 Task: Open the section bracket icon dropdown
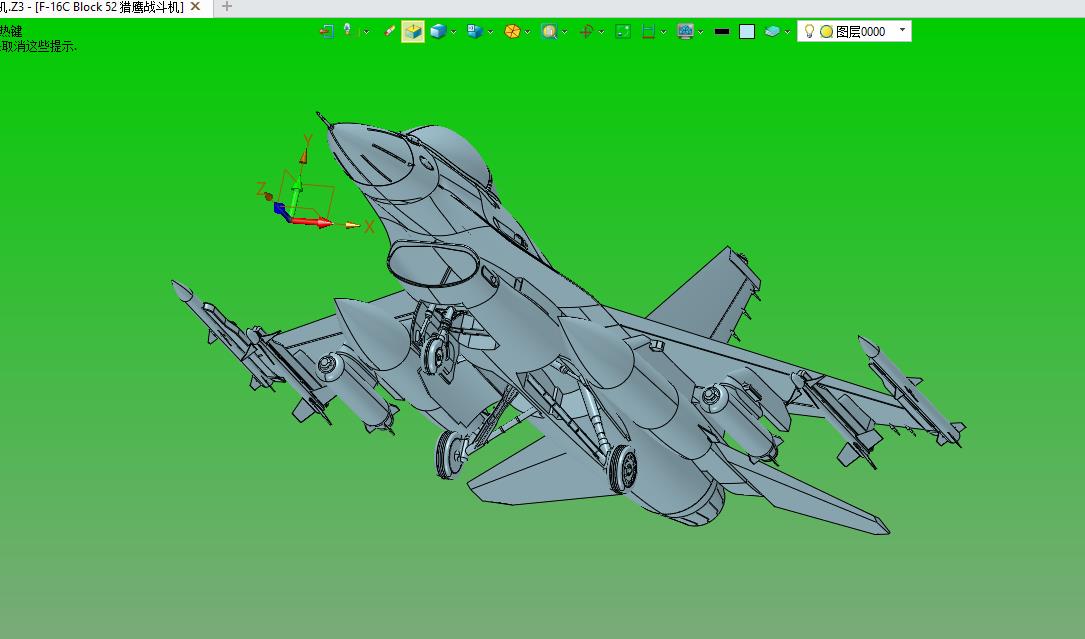click(664, 32)
